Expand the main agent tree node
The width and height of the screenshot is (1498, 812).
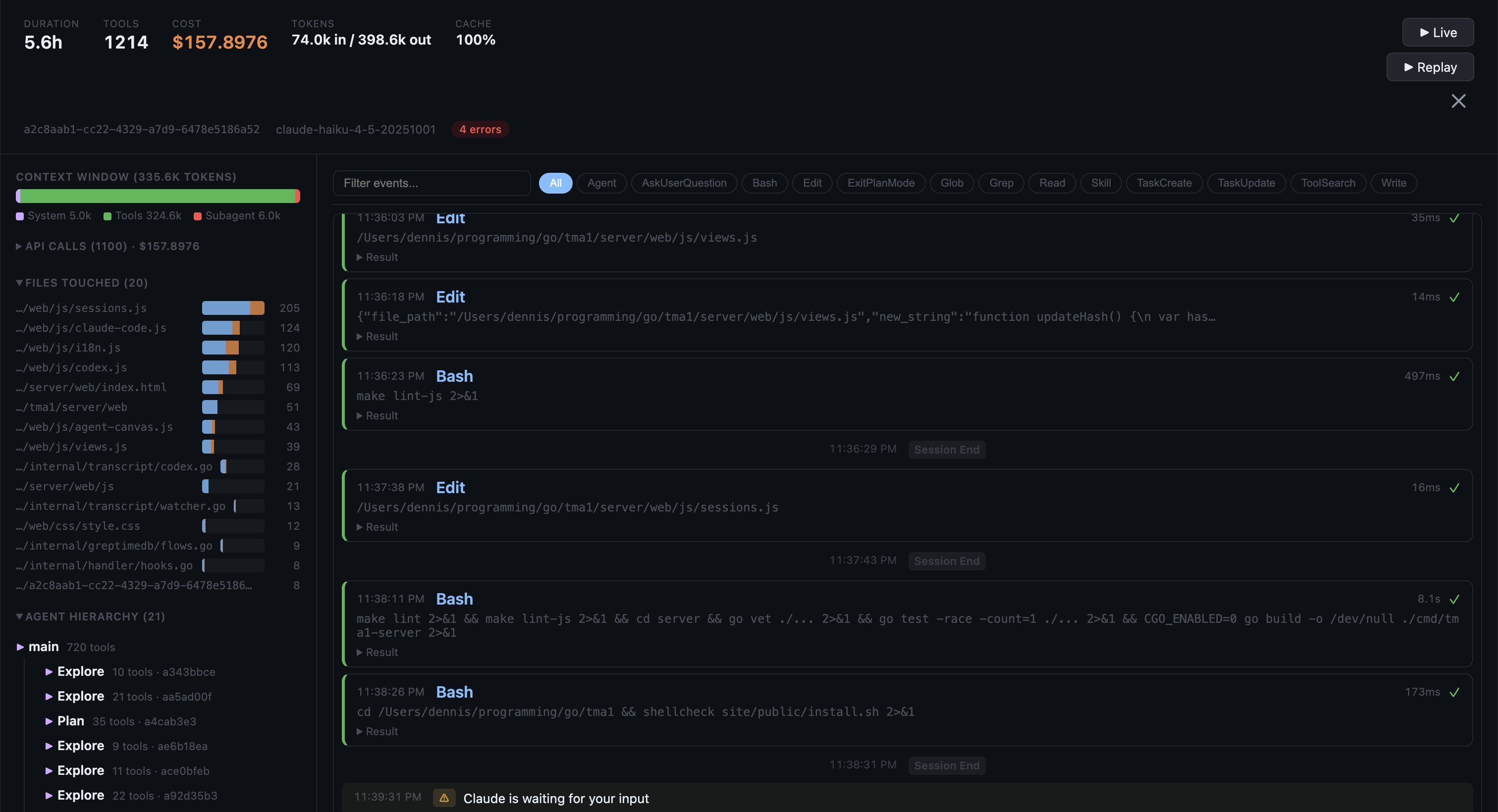click(20, 647)
